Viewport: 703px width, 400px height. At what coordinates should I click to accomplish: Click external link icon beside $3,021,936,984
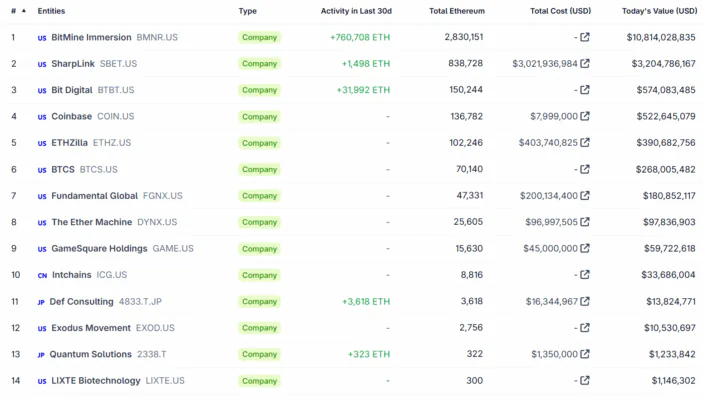click(x=585, y=64)
